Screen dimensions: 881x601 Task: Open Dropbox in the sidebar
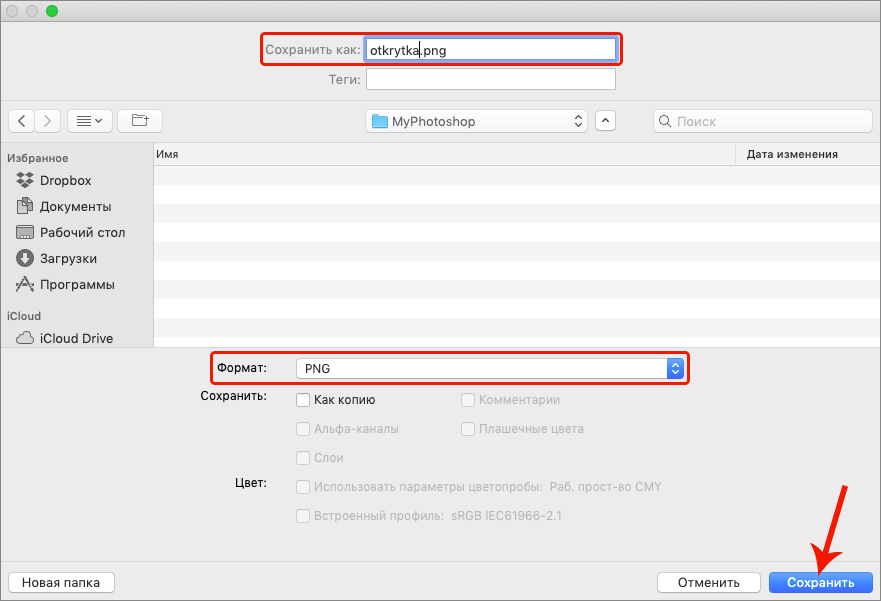coord(65,181)
